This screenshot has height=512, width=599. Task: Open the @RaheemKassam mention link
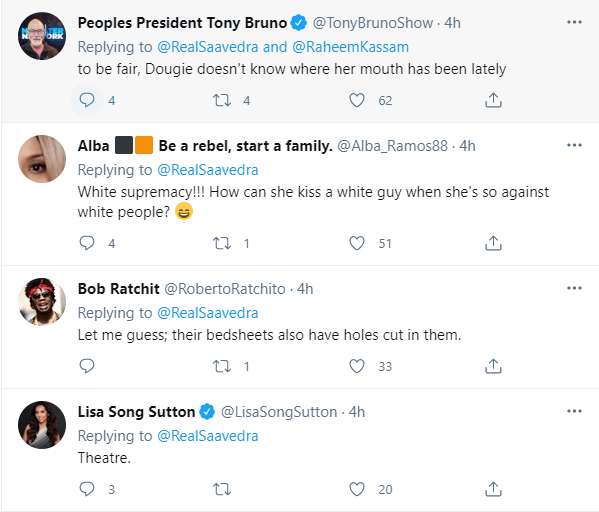click(350, 47)
